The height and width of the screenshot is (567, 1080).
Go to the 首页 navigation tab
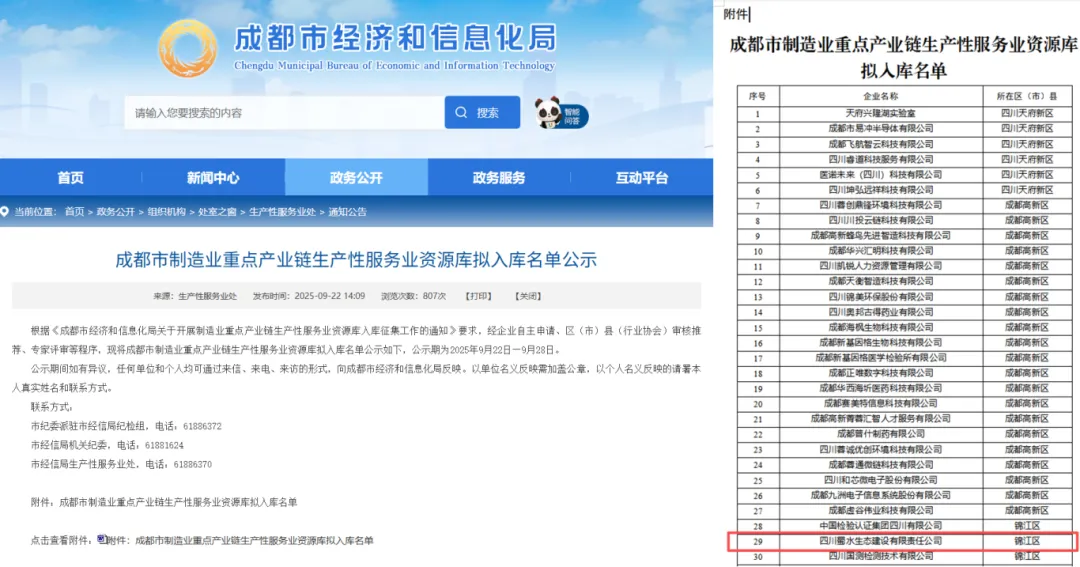point(70,178)
